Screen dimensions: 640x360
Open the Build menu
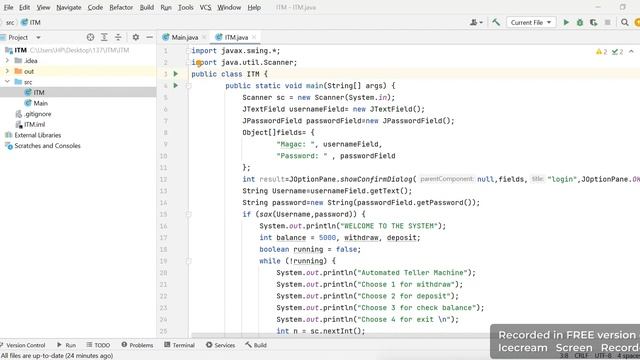(x=147, y=7)
